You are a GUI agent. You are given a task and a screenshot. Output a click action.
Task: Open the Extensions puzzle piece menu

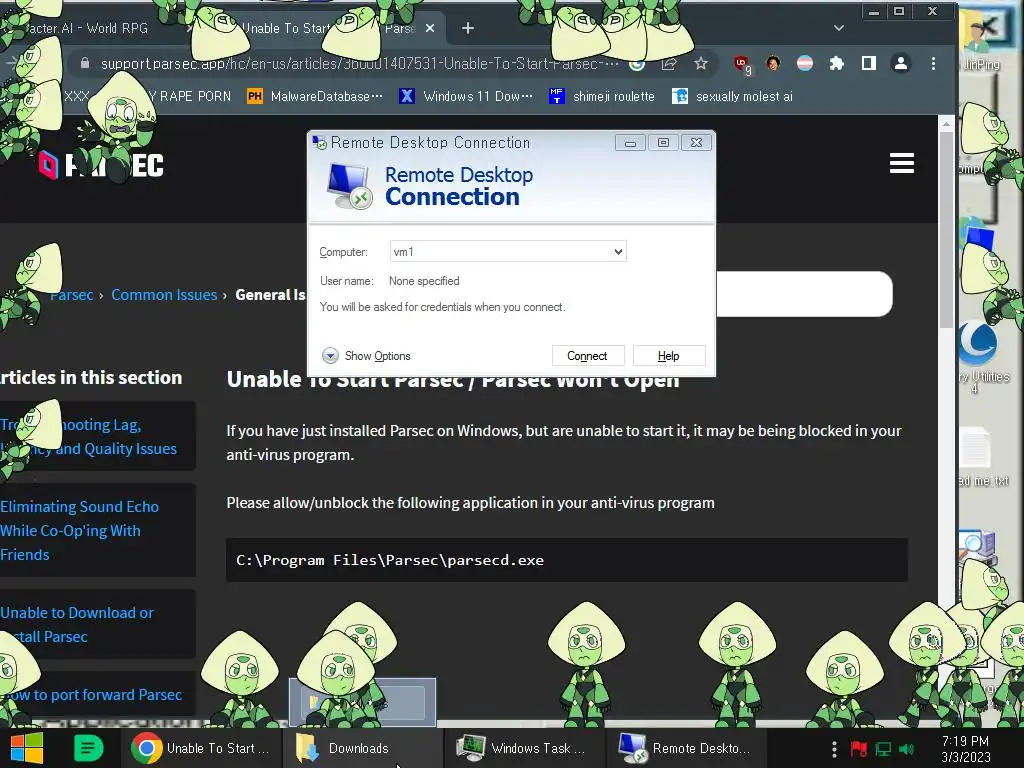[x=837, y=63]
